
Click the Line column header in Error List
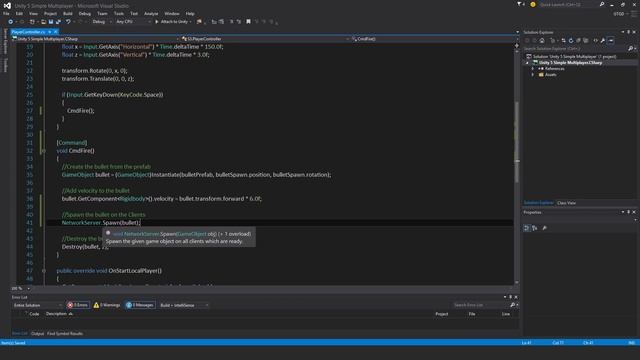[506, 313]
